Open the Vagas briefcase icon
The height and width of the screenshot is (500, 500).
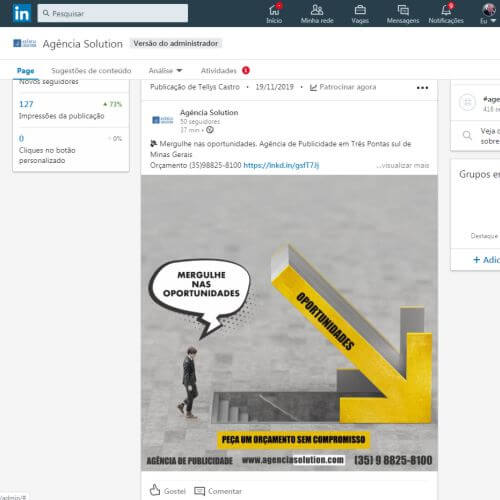(x=360, y=14)
